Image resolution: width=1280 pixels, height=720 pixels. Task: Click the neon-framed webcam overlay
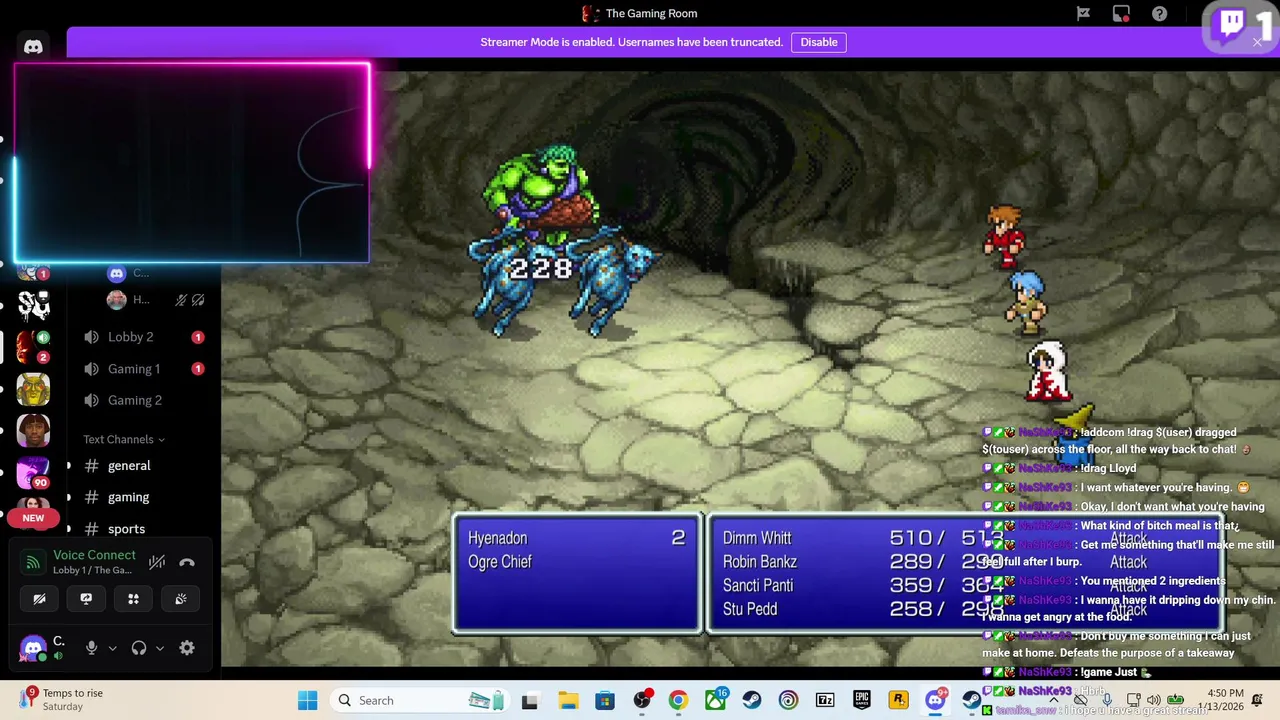coord(192,163)
